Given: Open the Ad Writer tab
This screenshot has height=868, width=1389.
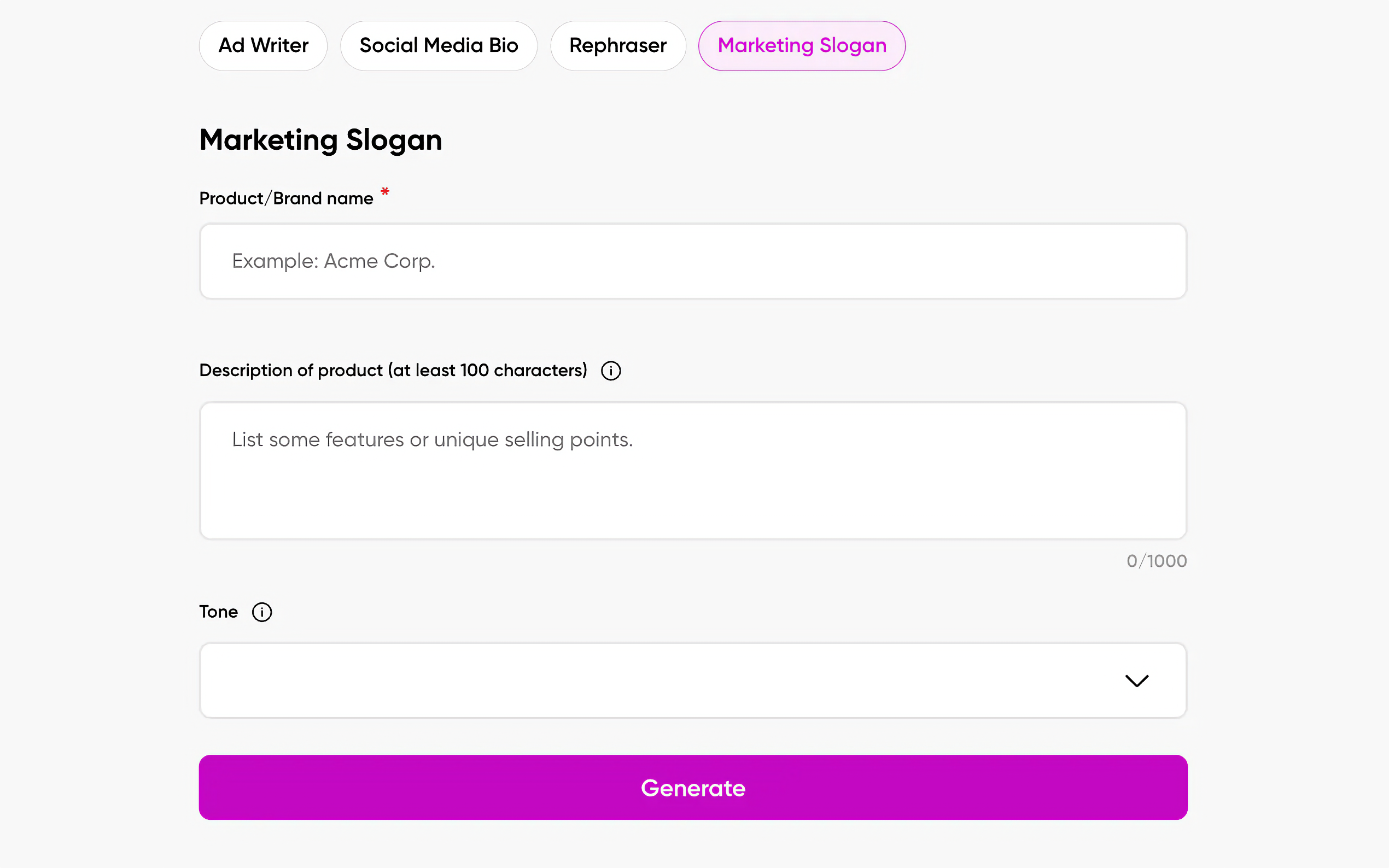Looking at the screenshot, I should 263,45.
